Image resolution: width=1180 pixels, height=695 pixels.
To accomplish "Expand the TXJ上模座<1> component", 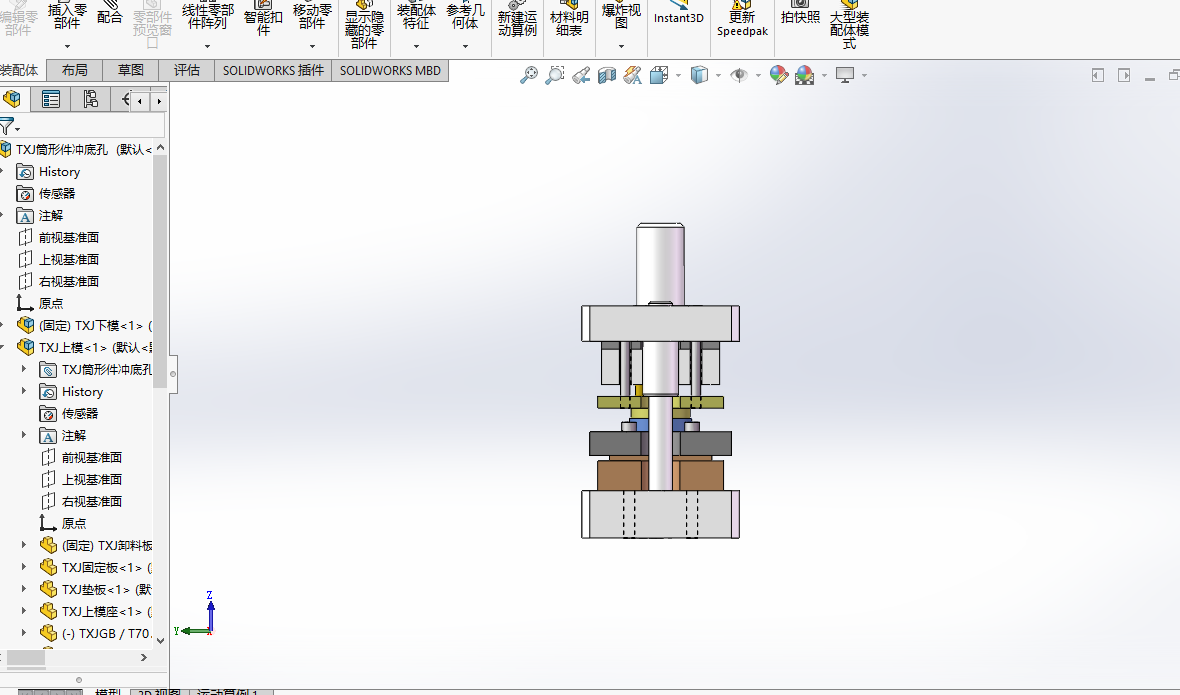I will tap(23, 611).
